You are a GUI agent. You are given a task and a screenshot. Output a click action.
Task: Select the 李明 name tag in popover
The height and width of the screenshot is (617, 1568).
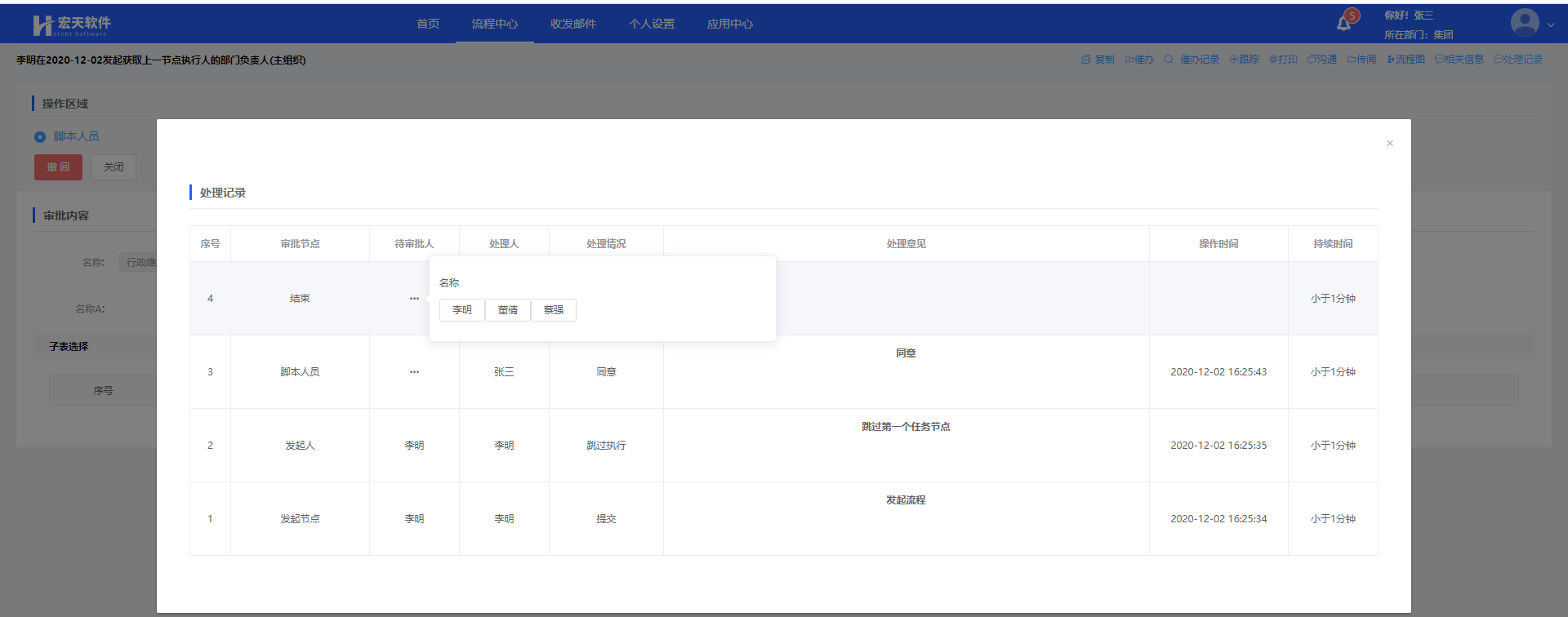(x=462, y=310)
